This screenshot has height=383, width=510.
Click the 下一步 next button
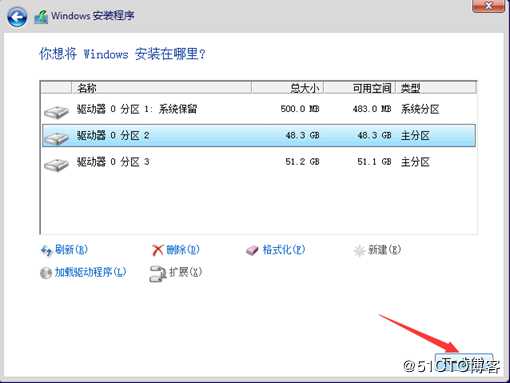(464, 362)
